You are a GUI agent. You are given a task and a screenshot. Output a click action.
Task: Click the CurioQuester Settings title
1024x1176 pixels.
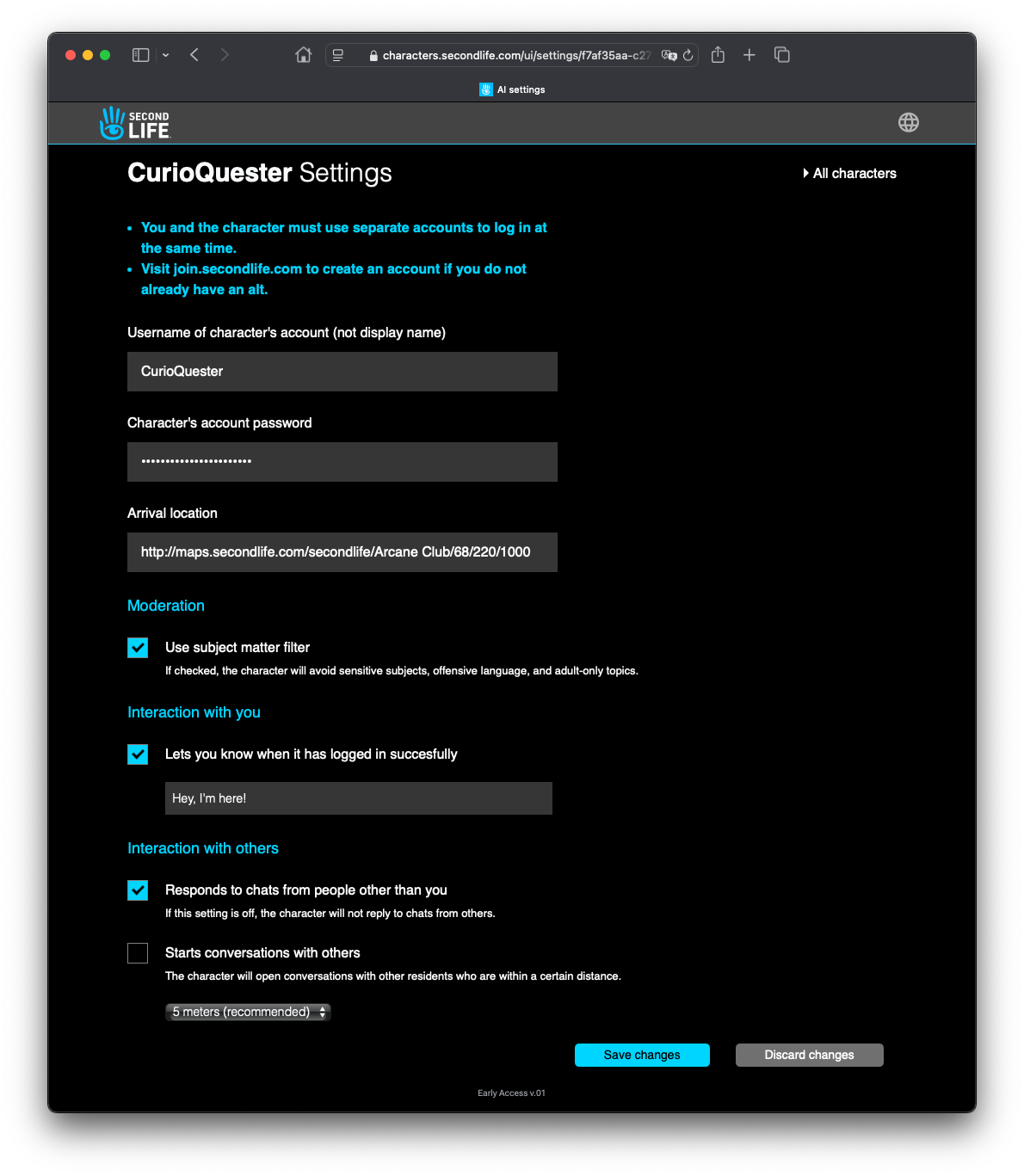click(260, 173)
